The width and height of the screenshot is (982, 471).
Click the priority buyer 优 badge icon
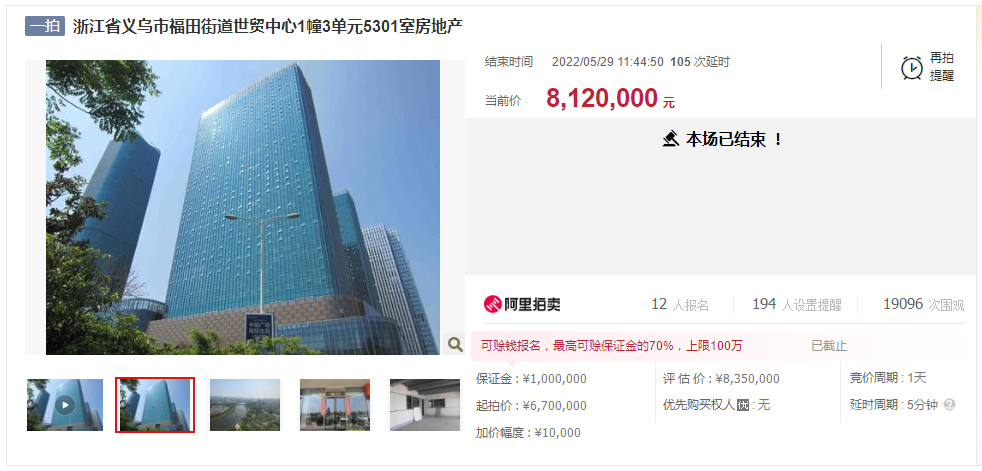tap(743, 405)
